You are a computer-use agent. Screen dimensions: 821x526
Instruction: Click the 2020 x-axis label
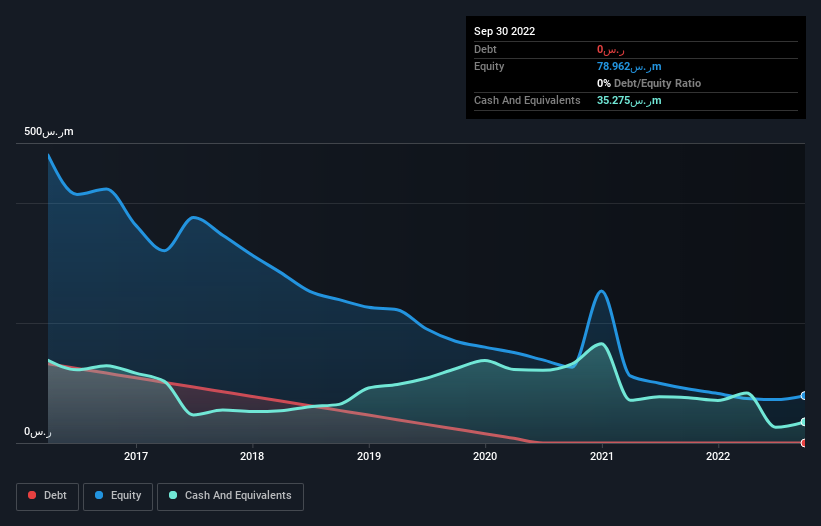coord(485,456)
